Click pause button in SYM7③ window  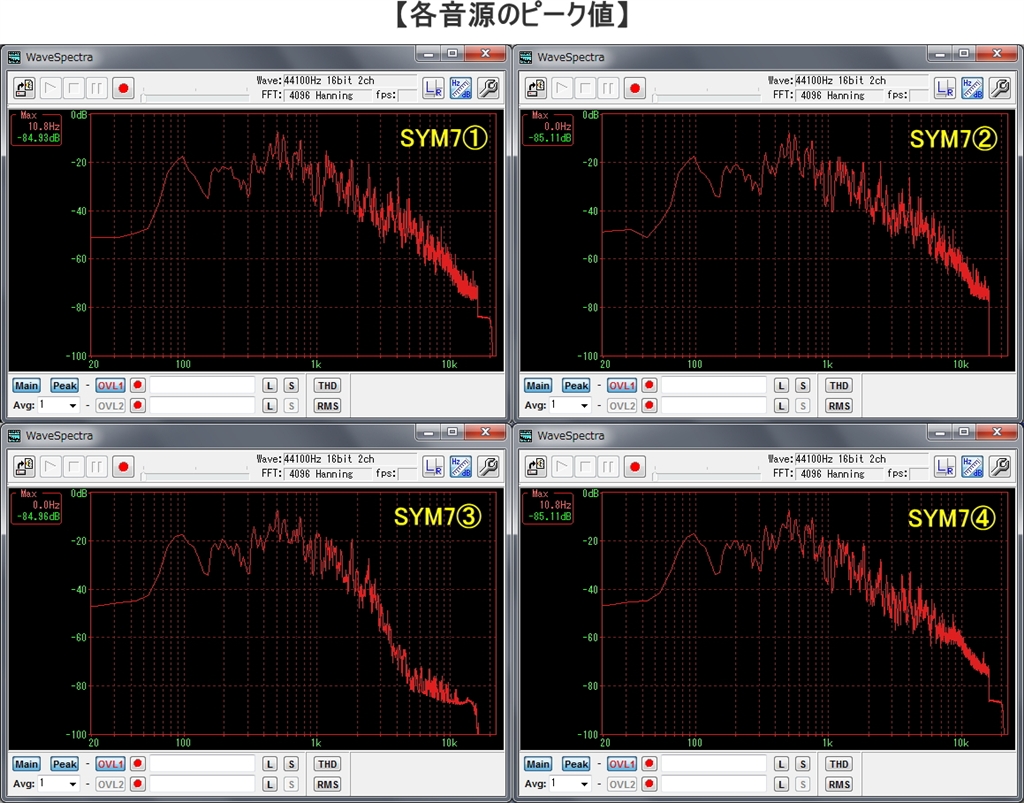coord(97,467)
